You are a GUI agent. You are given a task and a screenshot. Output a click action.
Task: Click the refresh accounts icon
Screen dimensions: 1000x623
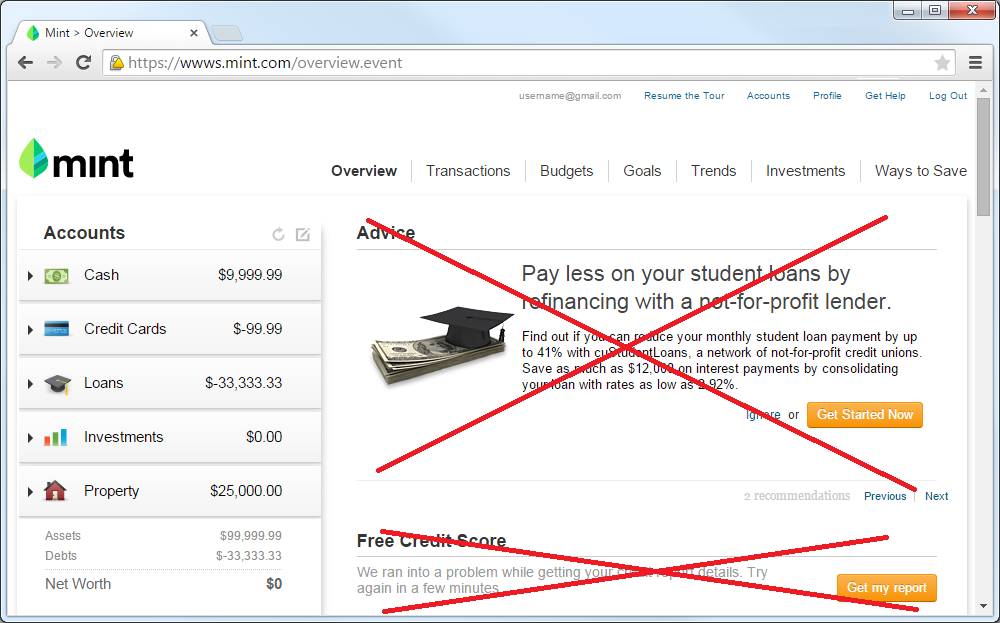tap(278, 234)
